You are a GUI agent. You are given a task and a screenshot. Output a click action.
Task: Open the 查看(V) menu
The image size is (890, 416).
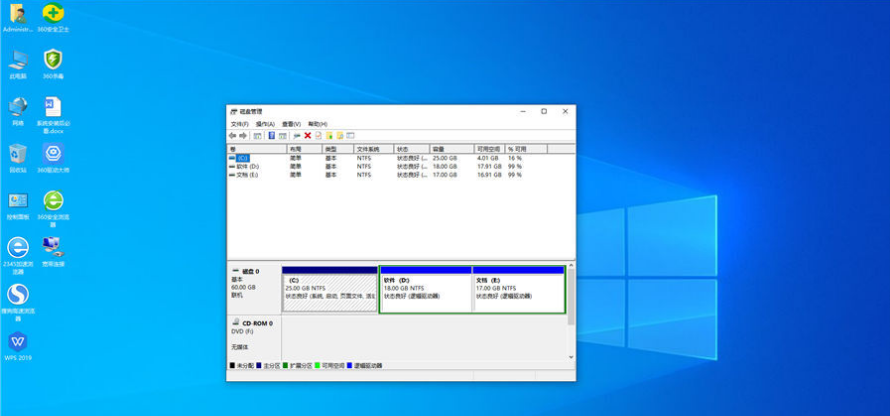point(291,124)
